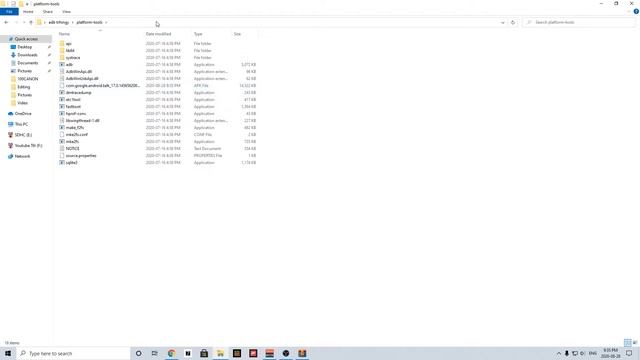Open the Share ribbon tab
640x360 pixels.
48,12
